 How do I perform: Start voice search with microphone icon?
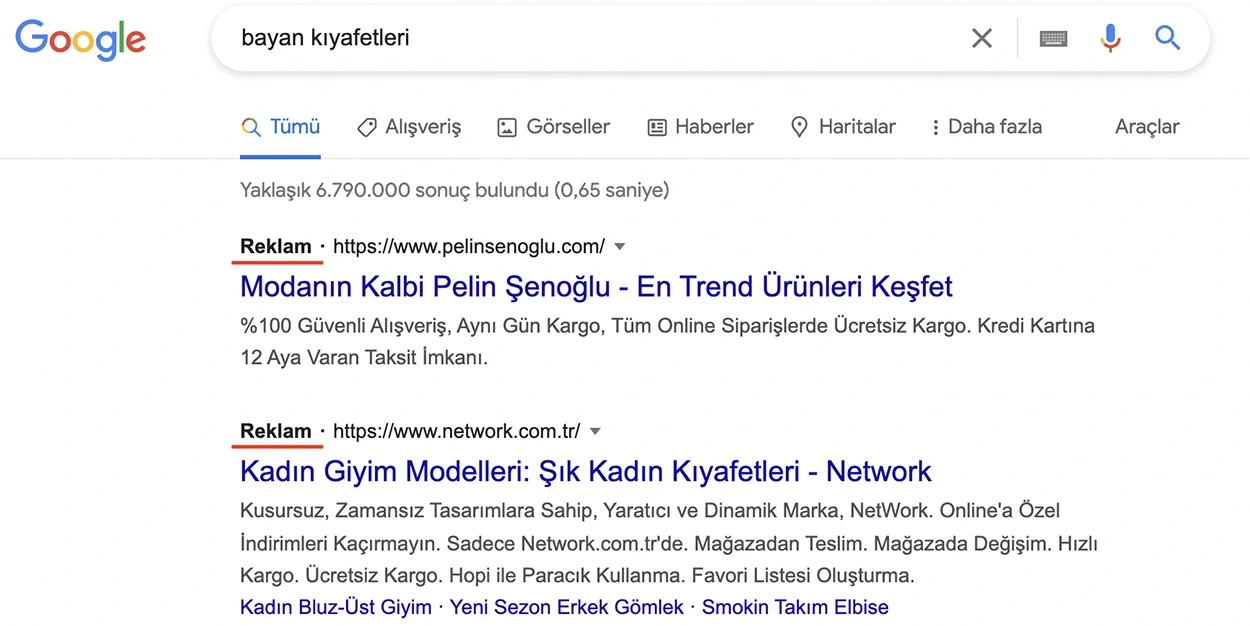pos(1110,38)
